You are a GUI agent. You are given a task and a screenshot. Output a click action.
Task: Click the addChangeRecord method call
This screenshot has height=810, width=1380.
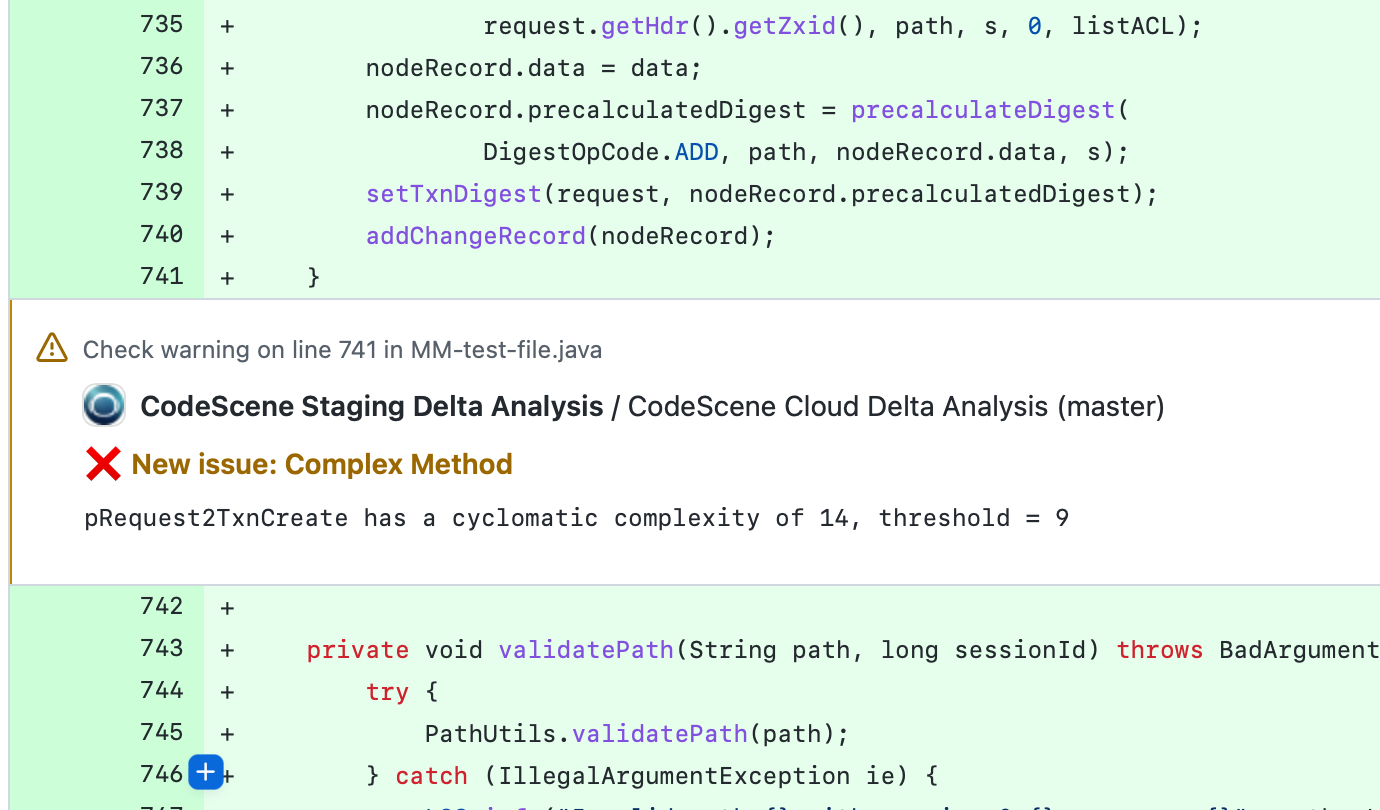tap(476, 236)
